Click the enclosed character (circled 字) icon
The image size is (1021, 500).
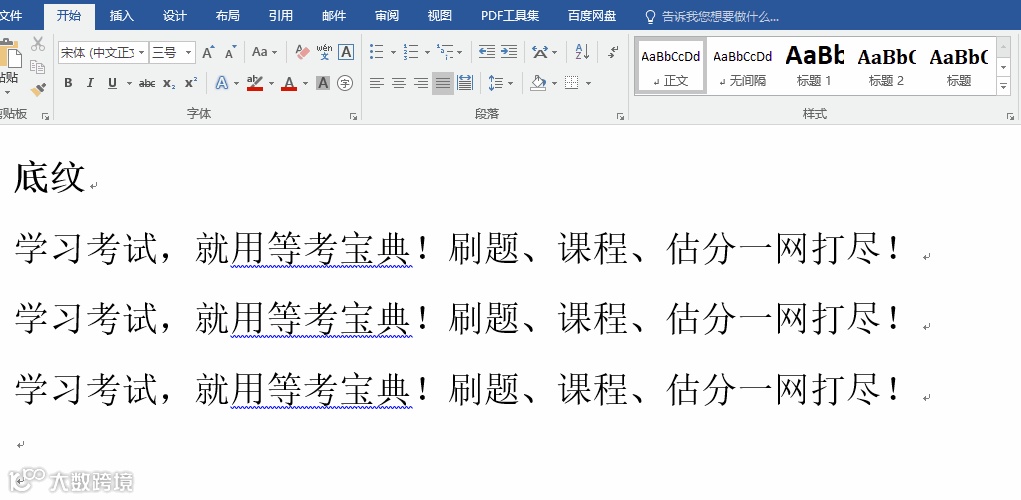pyautogui.click(x=345, y=83)
